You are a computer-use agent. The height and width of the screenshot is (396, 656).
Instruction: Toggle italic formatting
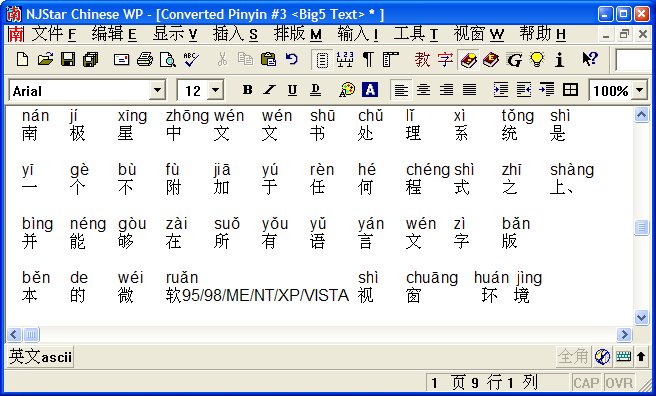pyautogui.click(x=270, y=89)
